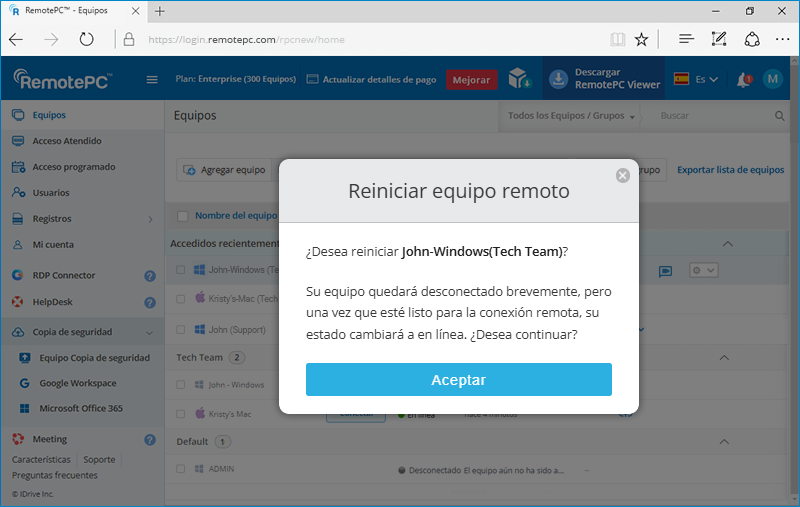This screenshot has width=800, height=507.
Task: Show help for Meeting
Action: tap(149, 440)
